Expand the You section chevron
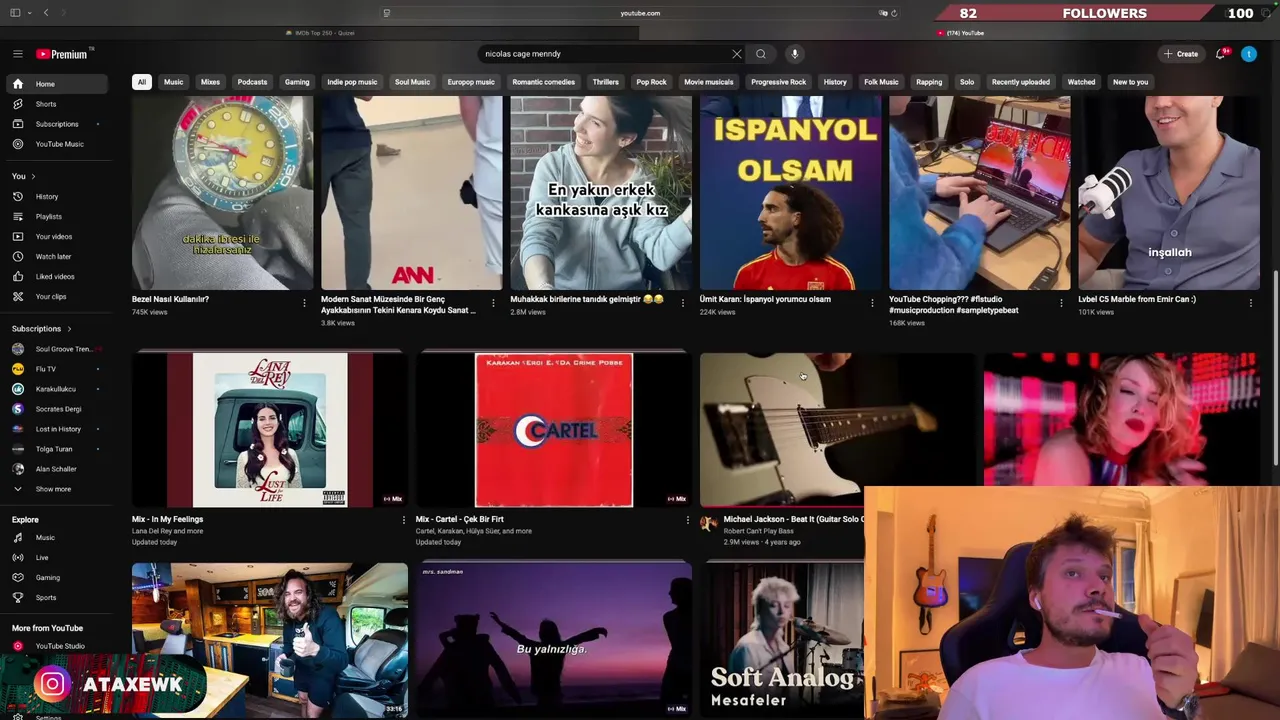The image size is (1280, 720). pos(33,176)
